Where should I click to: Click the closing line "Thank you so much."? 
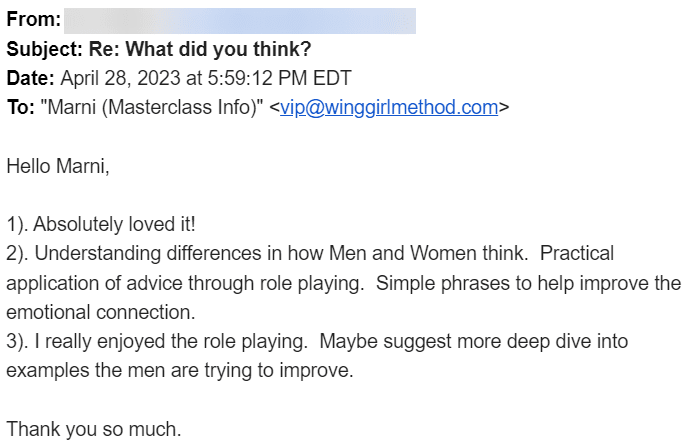(94, 429)
